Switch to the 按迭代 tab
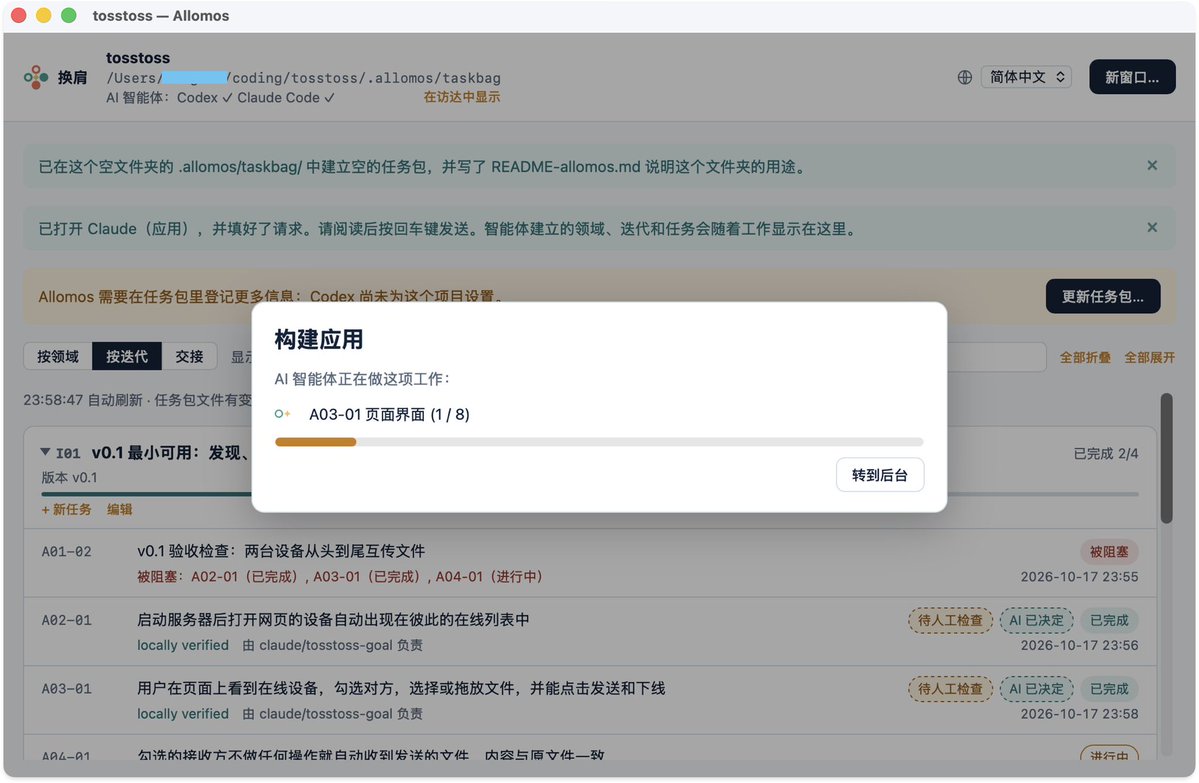Screen dimensions: 1199x783 point(127,356)
